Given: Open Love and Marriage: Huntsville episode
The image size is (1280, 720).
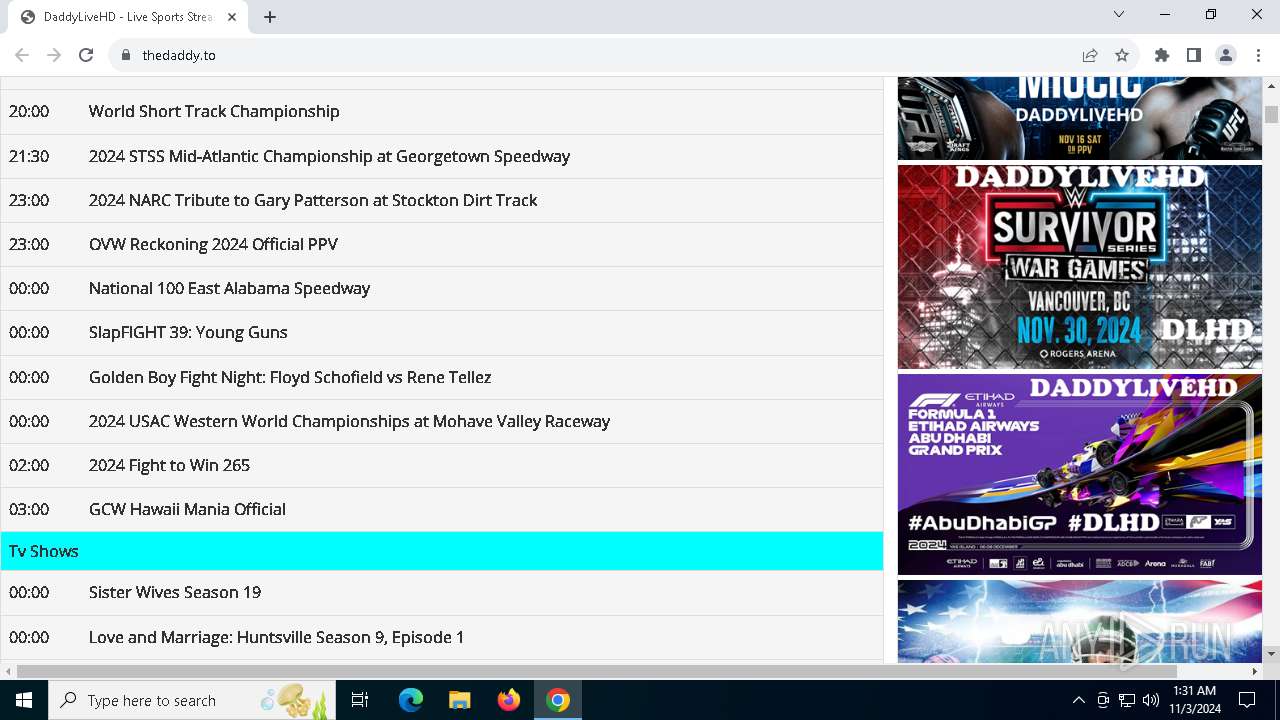Looking at the screenshot, I should (276, 637).
